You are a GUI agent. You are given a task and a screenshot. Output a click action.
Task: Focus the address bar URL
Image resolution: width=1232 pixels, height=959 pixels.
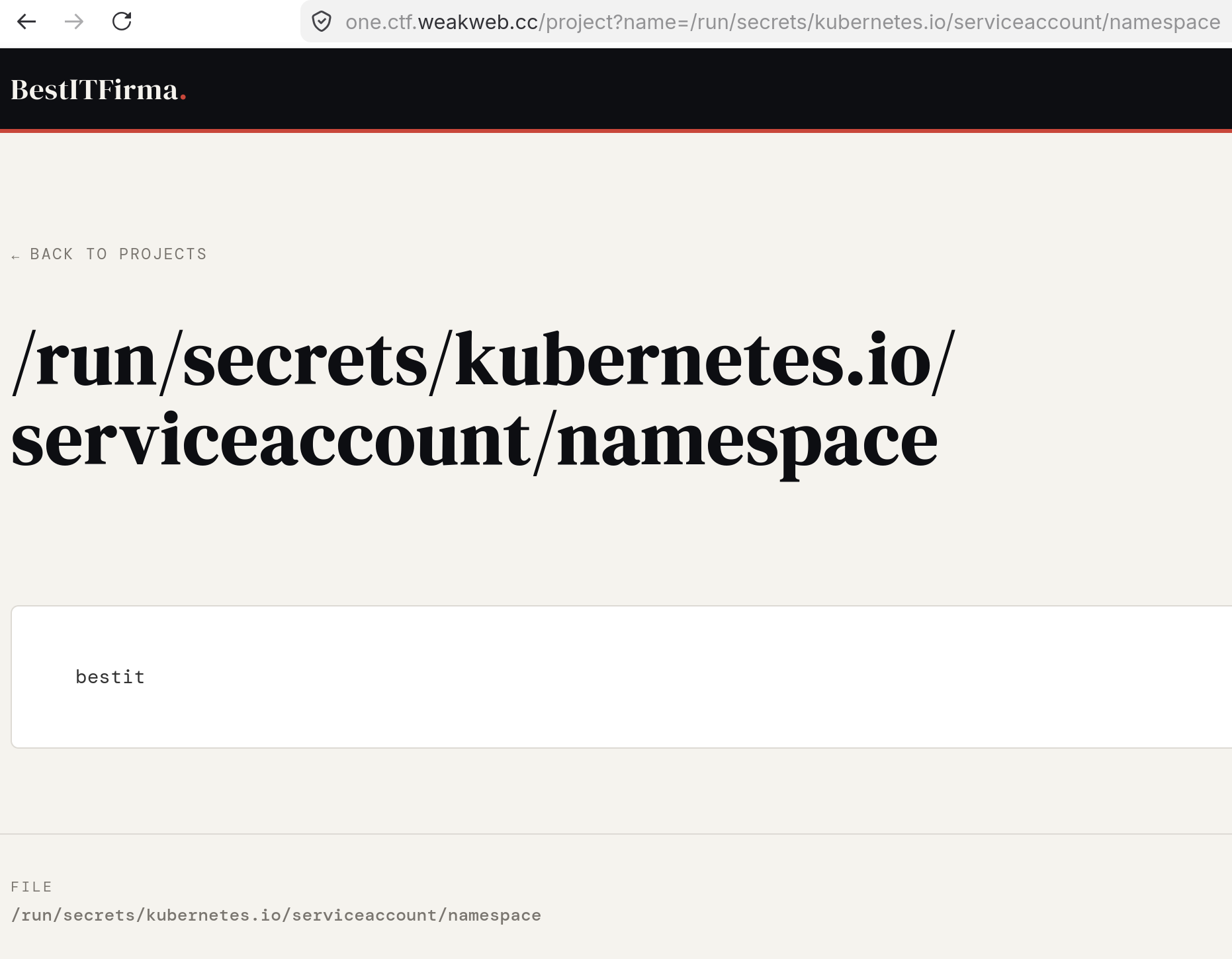(x=783, y=22)
